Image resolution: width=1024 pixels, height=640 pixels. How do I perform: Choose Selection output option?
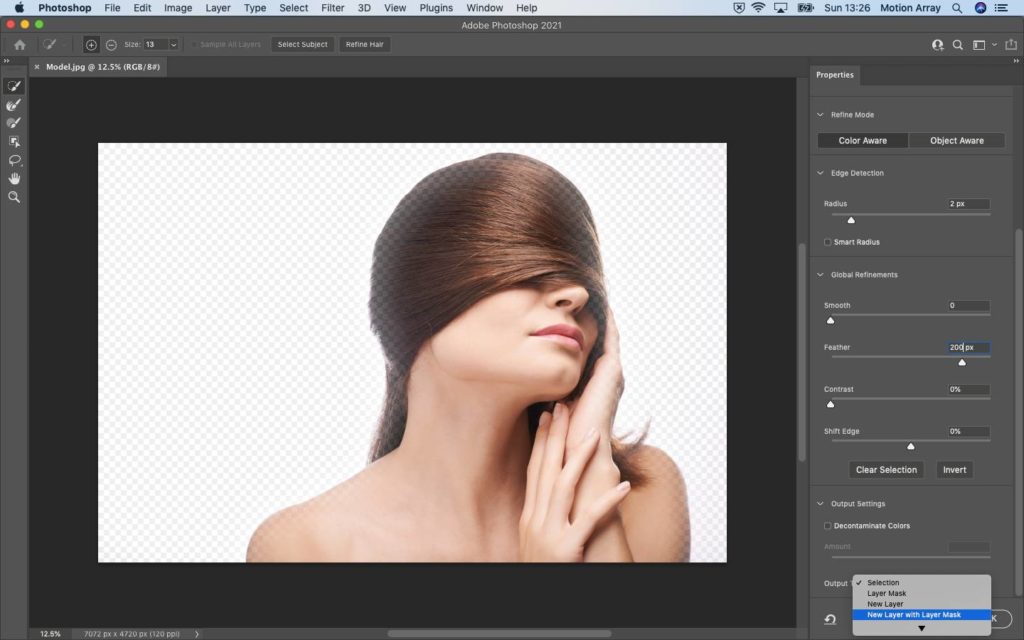coord(921,583)
